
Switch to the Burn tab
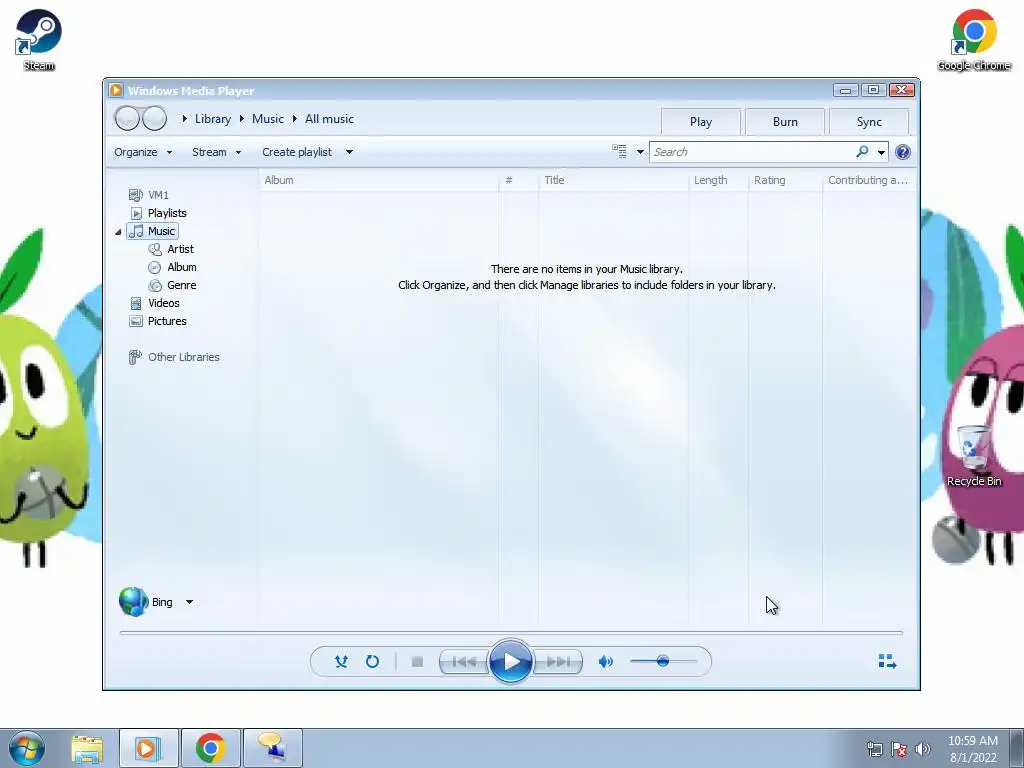click(x=785, y=122)
